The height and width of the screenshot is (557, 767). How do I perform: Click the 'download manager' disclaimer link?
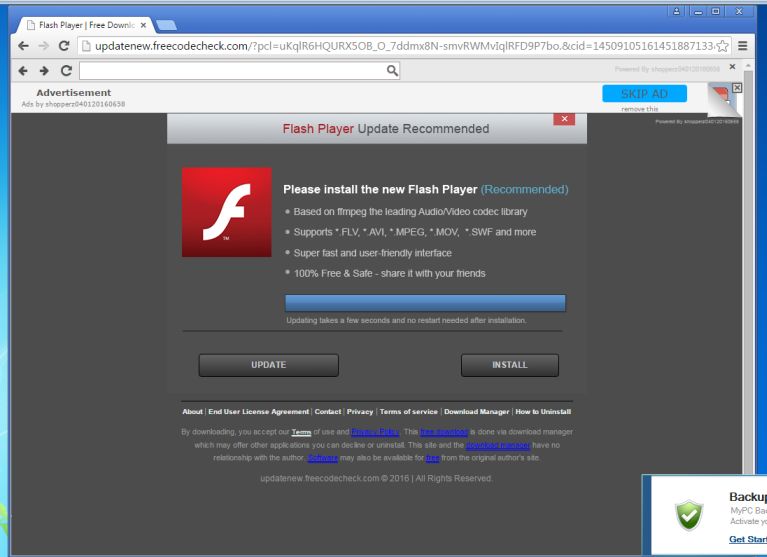(x=497, y=446)
